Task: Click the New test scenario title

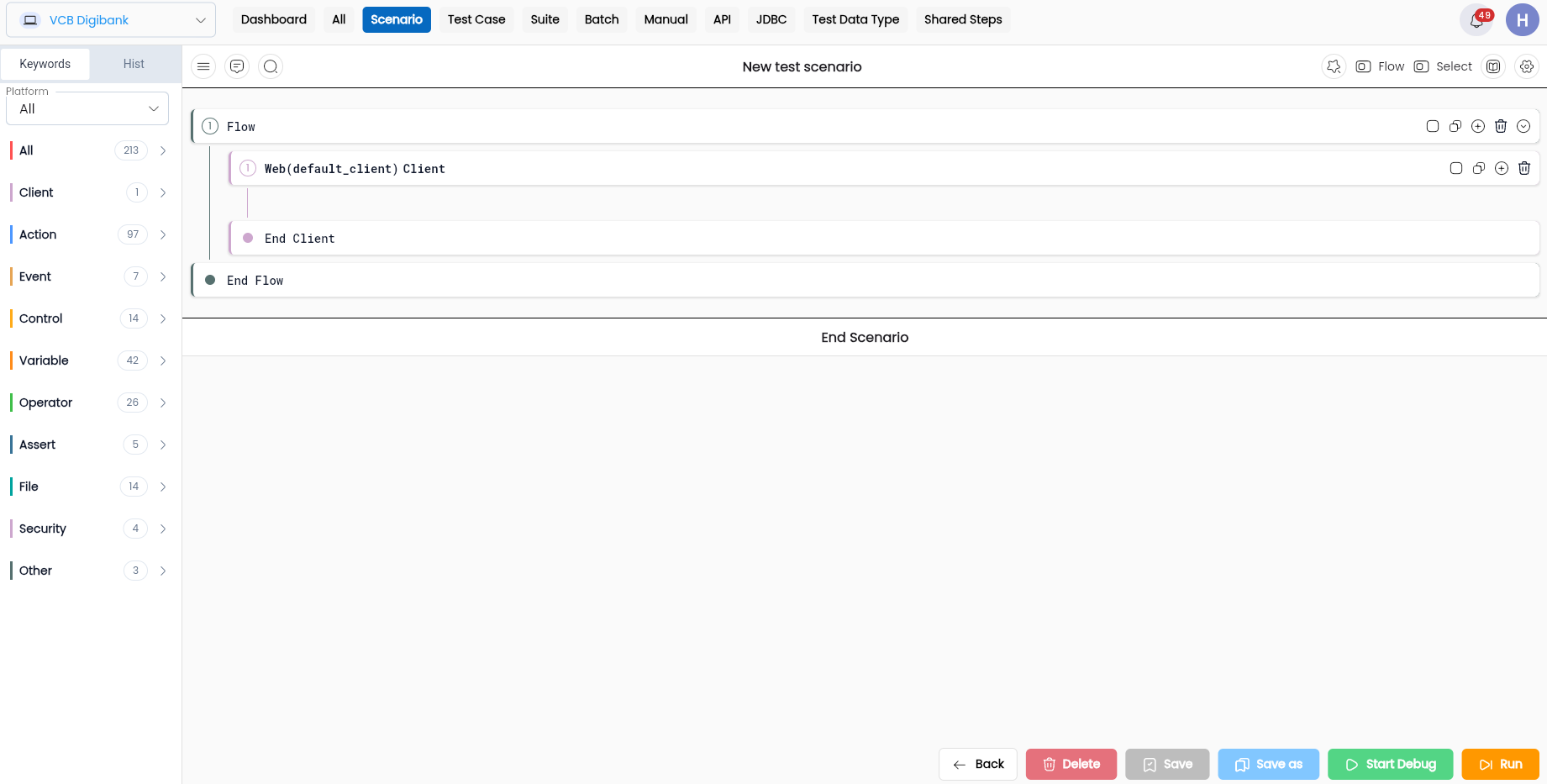Action: pos(802,66)
